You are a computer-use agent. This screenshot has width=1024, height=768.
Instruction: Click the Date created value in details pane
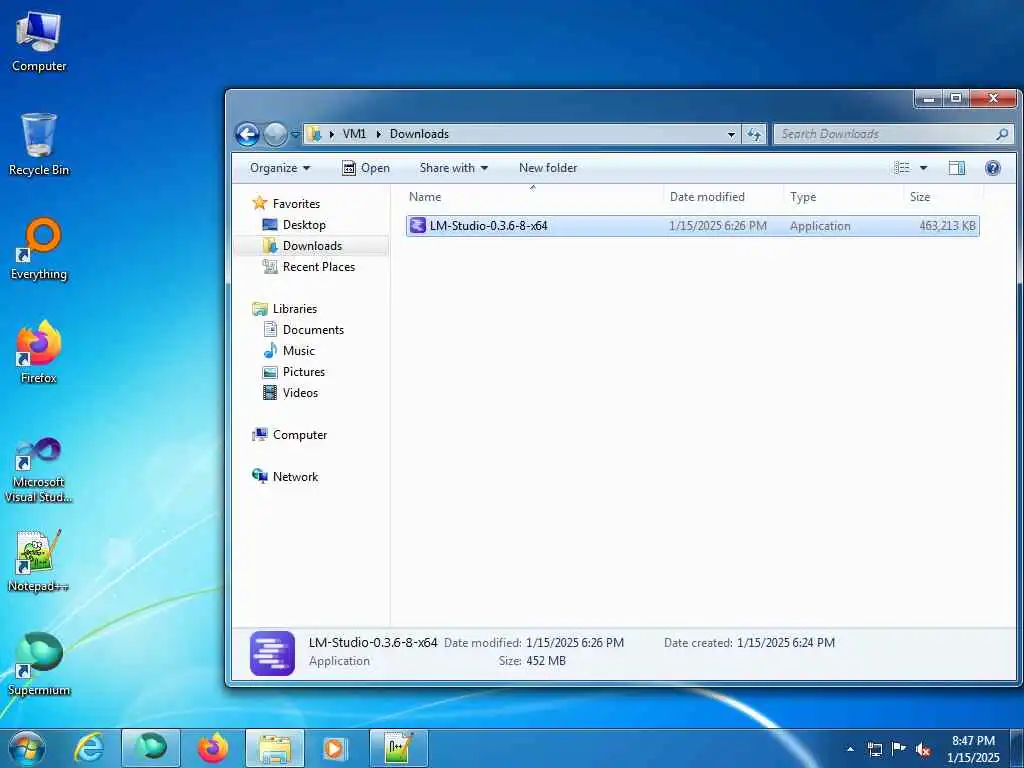click(x=786, y=643)
